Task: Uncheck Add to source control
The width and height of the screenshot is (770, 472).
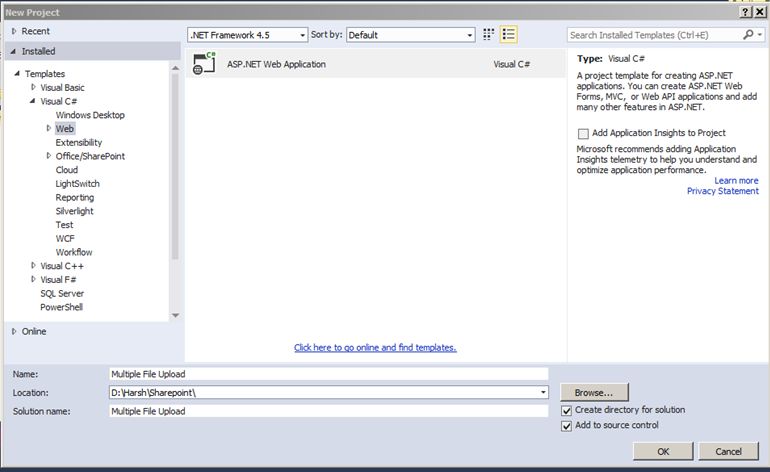Action: pos(566,426)
